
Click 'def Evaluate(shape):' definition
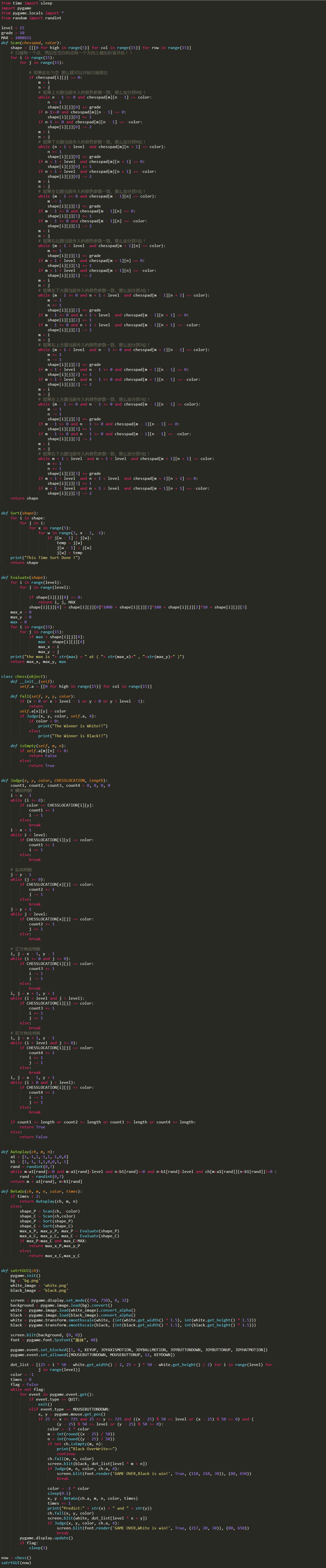[x=24, y=577]
